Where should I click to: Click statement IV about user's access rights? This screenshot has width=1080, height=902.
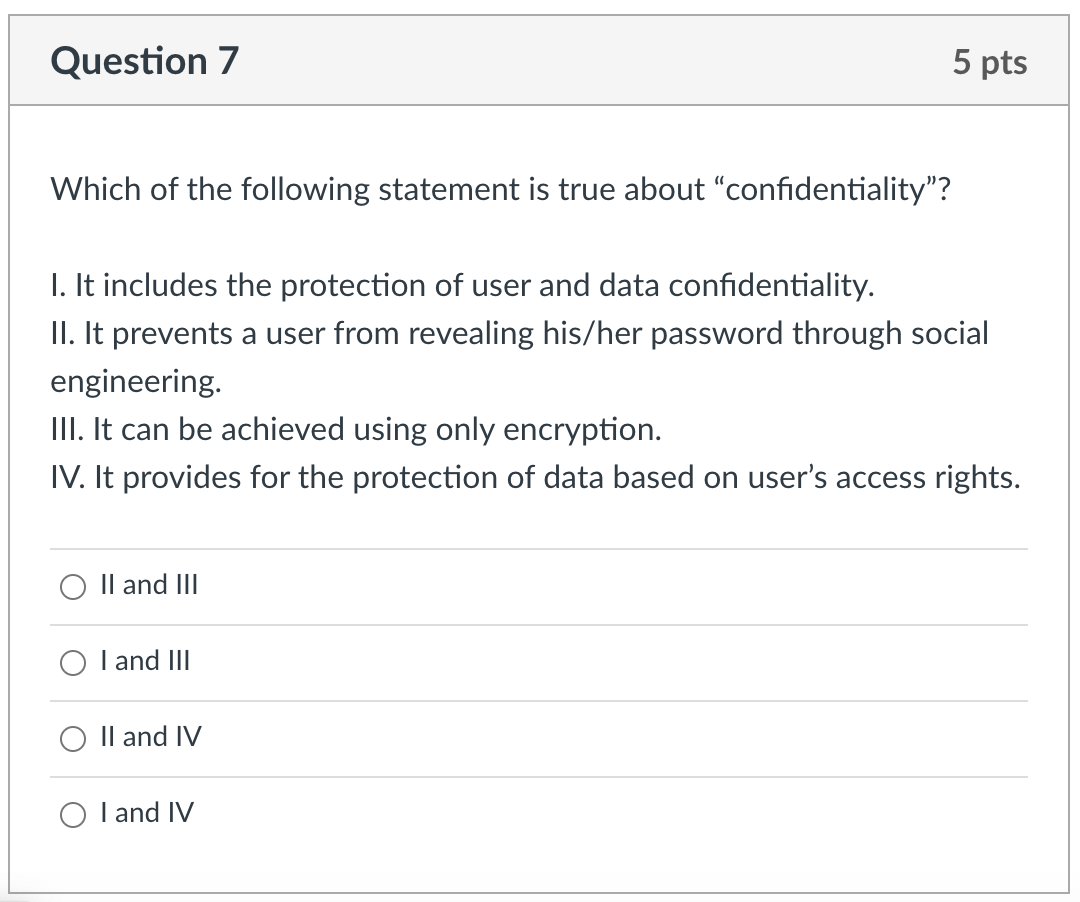pos(535,478)
